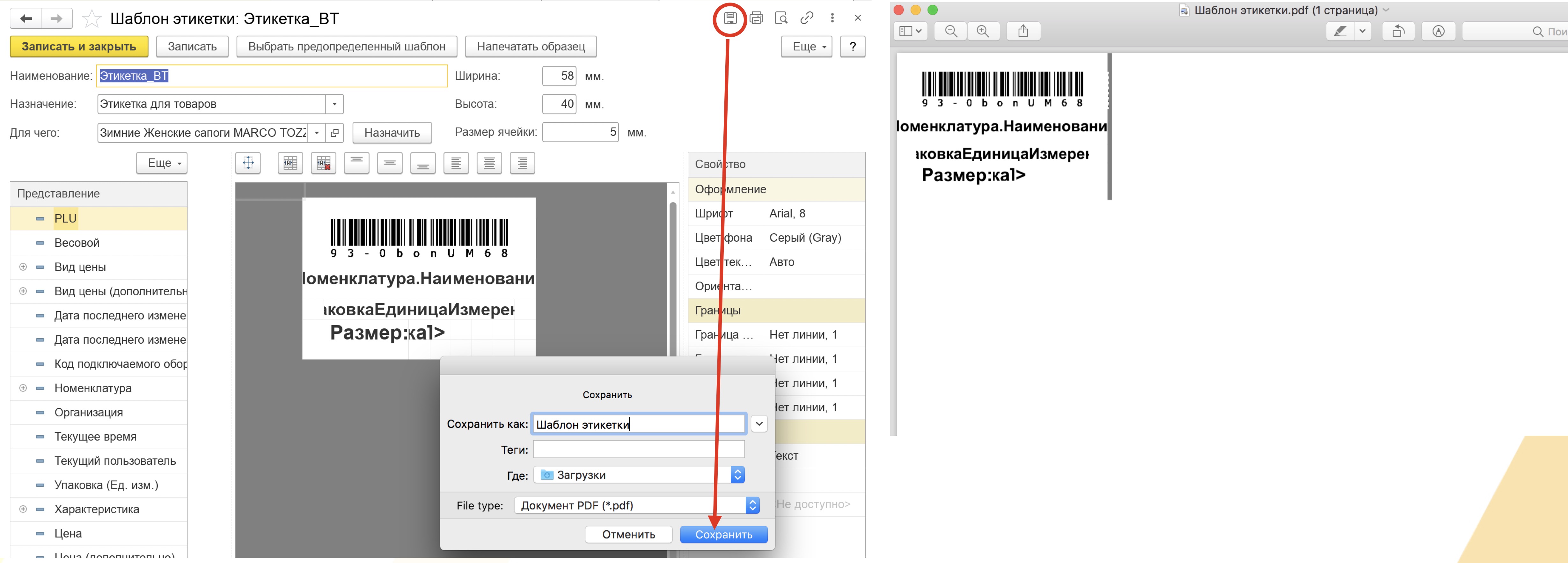Open the Еще menu beside the help button

pos(806,46)
